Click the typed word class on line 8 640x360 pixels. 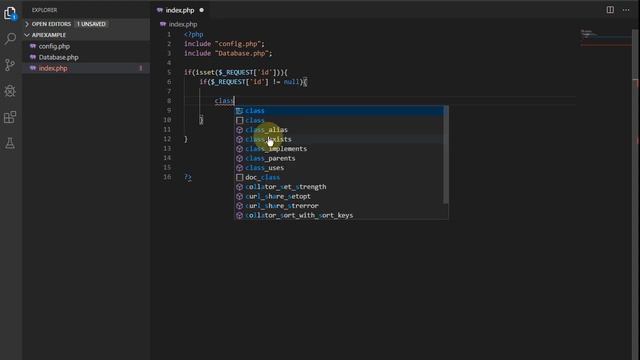click(224, 101)
